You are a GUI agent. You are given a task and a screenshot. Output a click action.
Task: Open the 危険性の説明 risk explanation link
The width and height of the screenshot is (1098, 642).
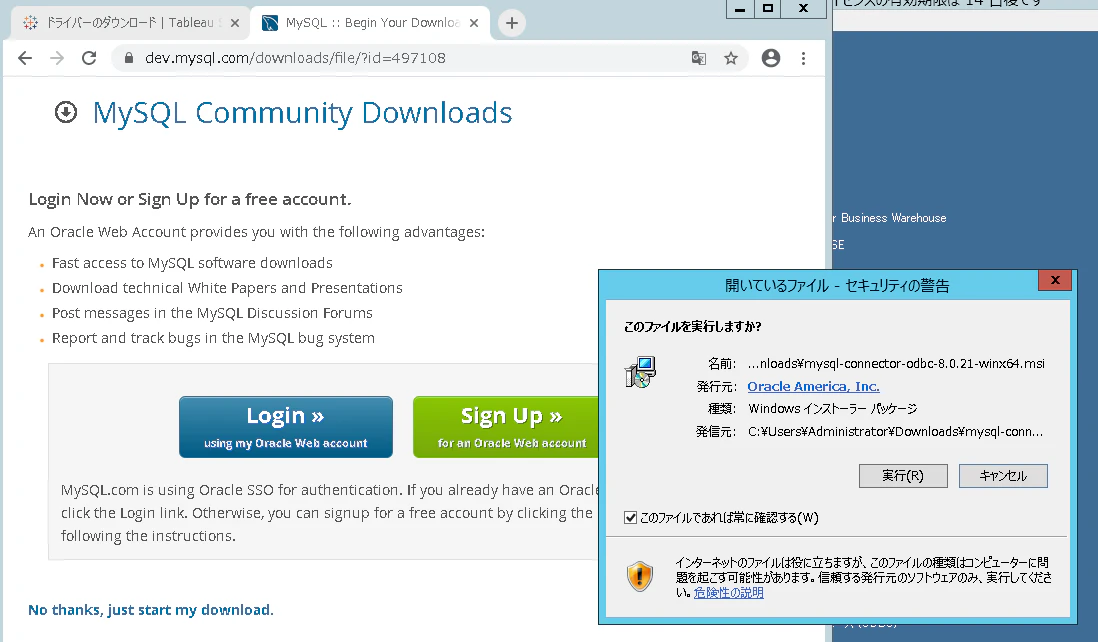click(x=728, y=593)
